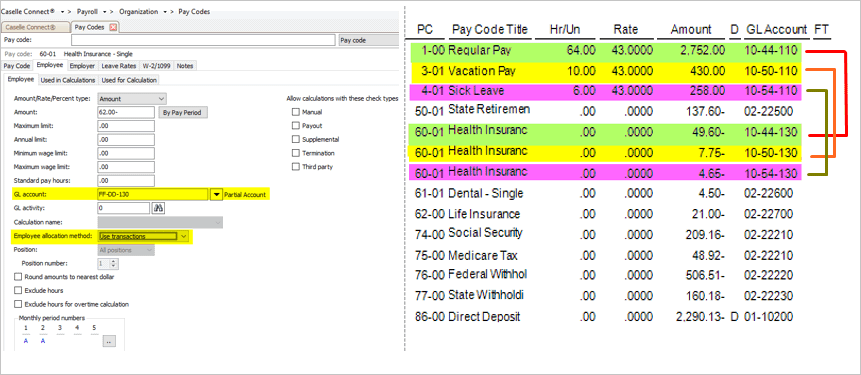
Task: Check the Exclude hours checkbox
Action: click(18, 290)
